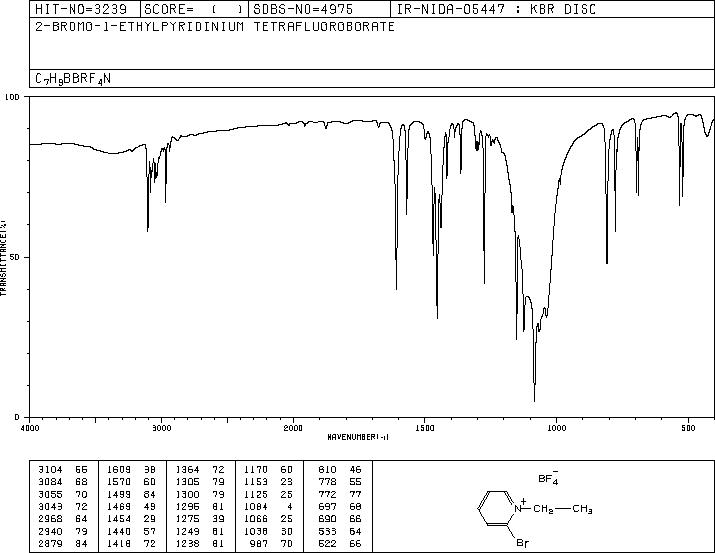This screenshot has height=553, width=715.
Task: Click the 697 peak listing
Action: point(327,506)
